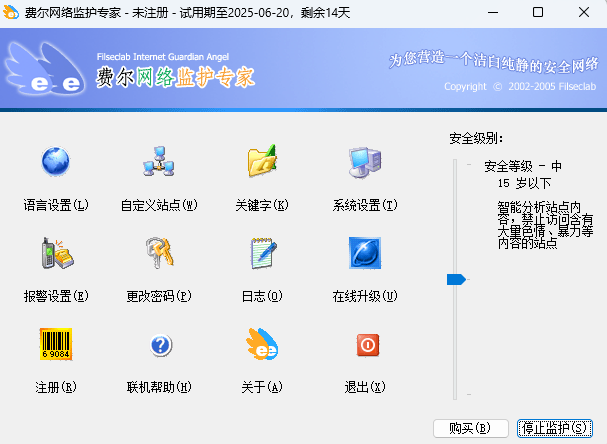Viewport: 607px width, 444px height.
Task: Launch the Online Upgrade icon (在线升级)
Action: coord(365,253)
